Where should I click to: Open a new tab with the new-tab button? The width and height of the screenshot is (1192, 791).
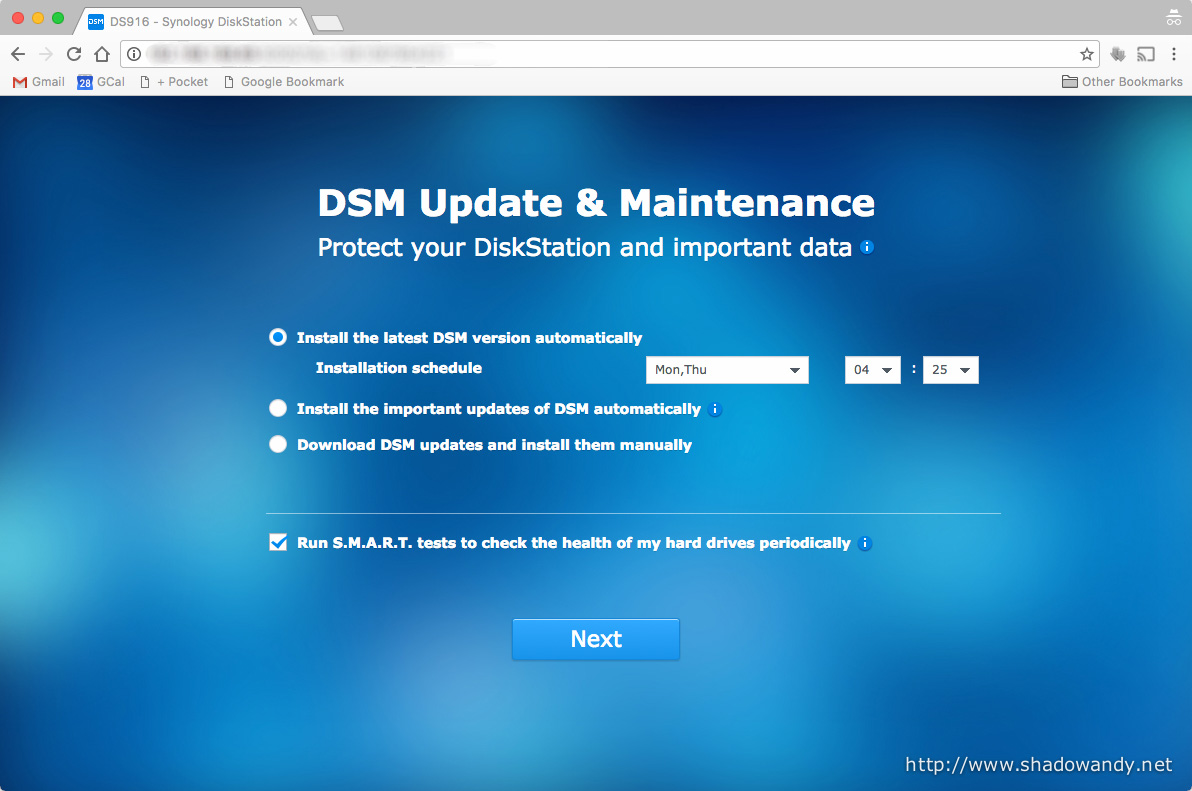[328, 23]
